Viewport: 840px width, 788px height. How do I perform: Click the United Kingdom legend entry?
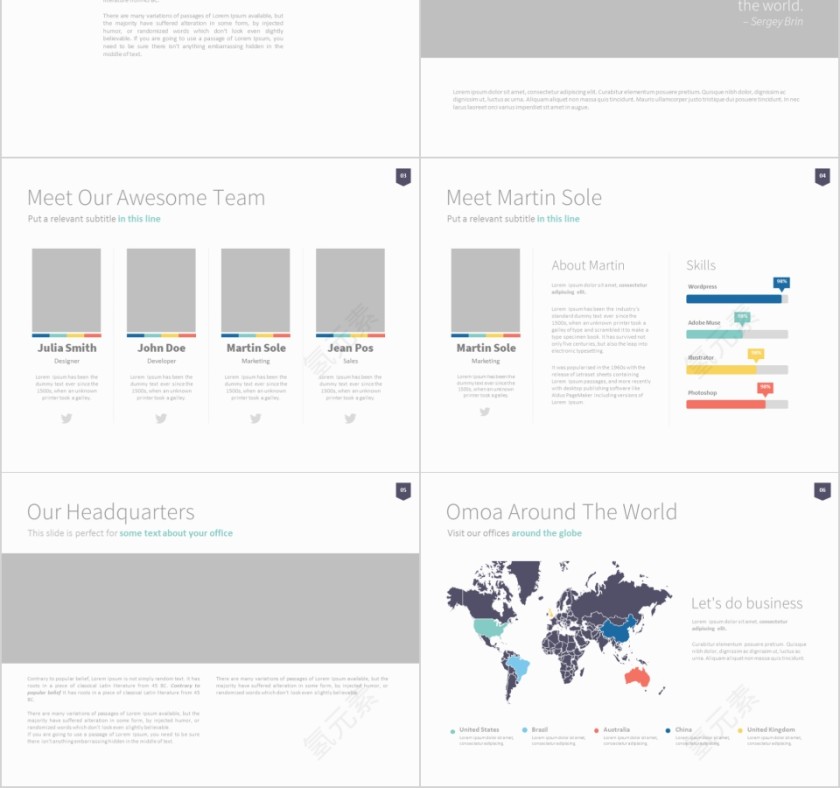[770, 730]
